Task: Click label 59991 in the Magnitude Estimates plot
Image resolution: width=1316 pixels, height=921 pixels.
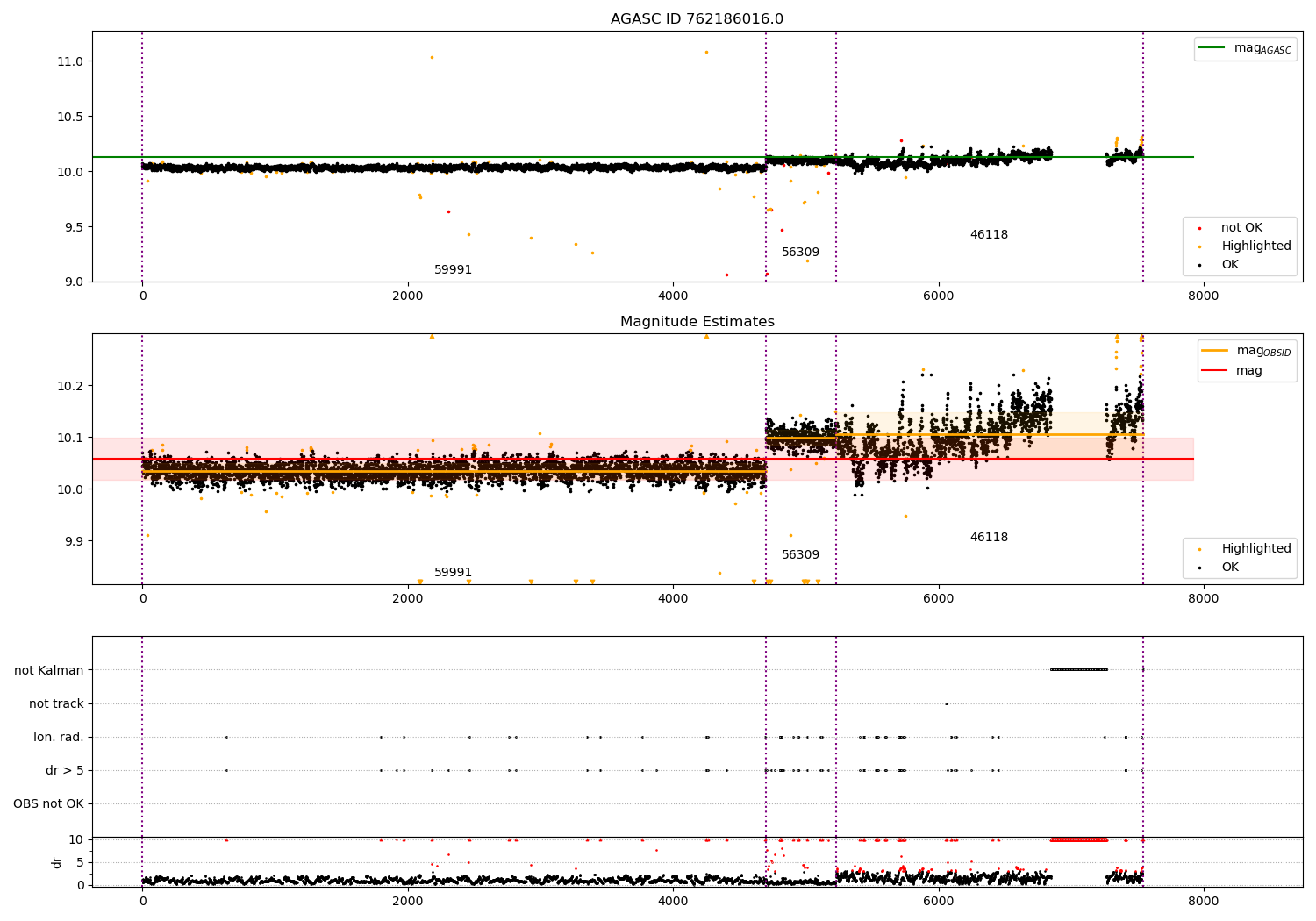Action: pyautogui.click(x=453, y=573)
